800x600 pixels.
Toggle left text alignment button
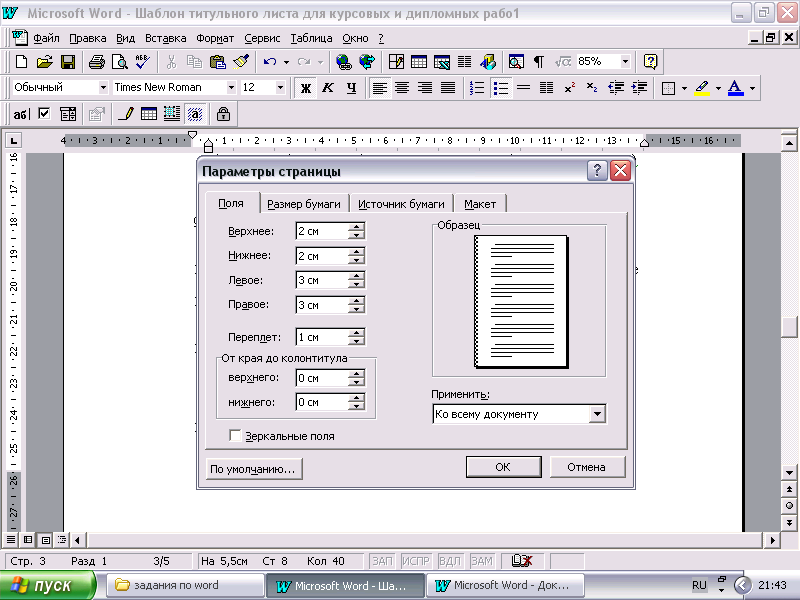click(x=379, y=88)
